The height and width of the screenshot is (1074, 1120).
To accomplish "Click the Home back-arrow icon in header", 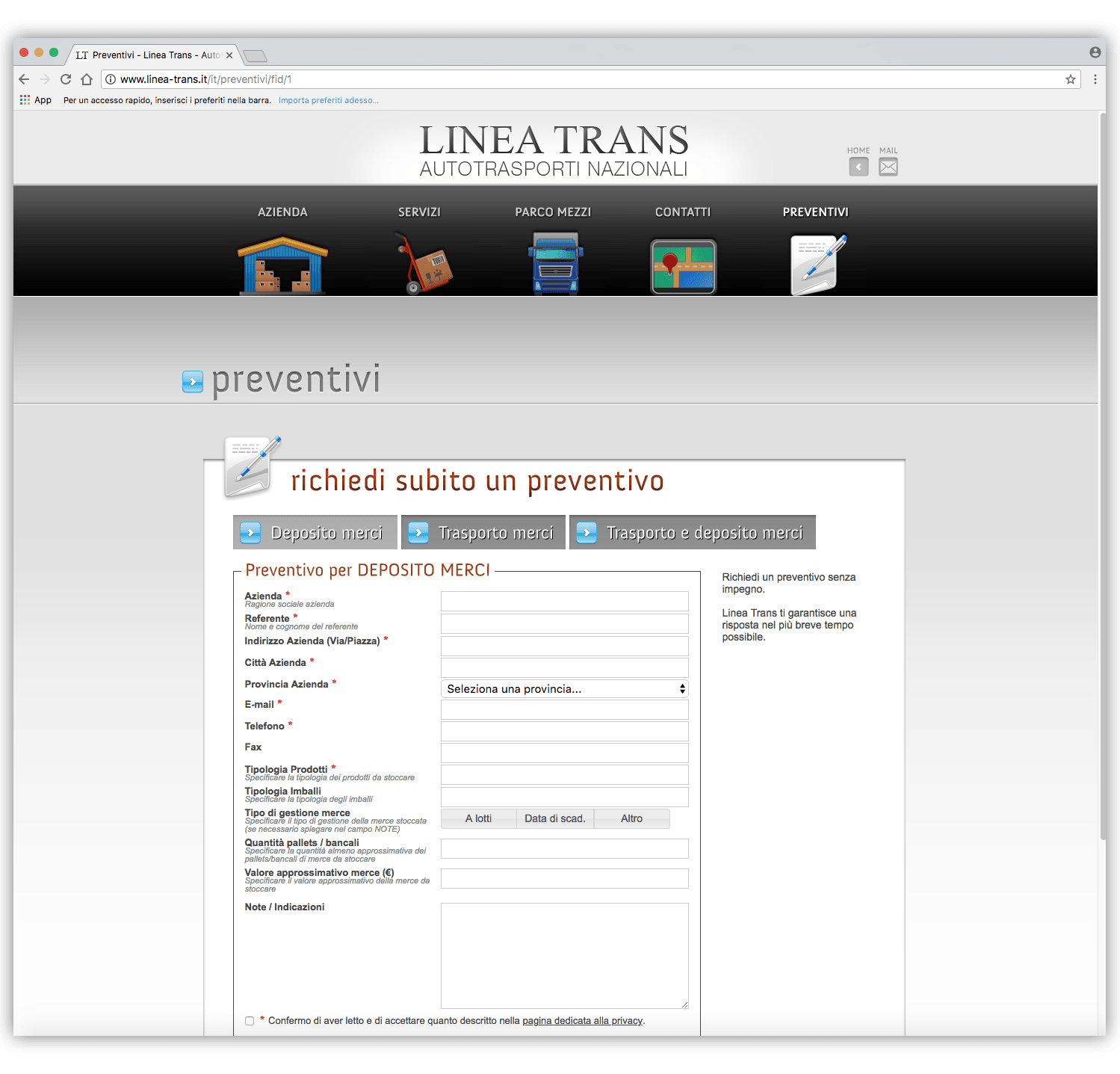I will coord(858,167).
